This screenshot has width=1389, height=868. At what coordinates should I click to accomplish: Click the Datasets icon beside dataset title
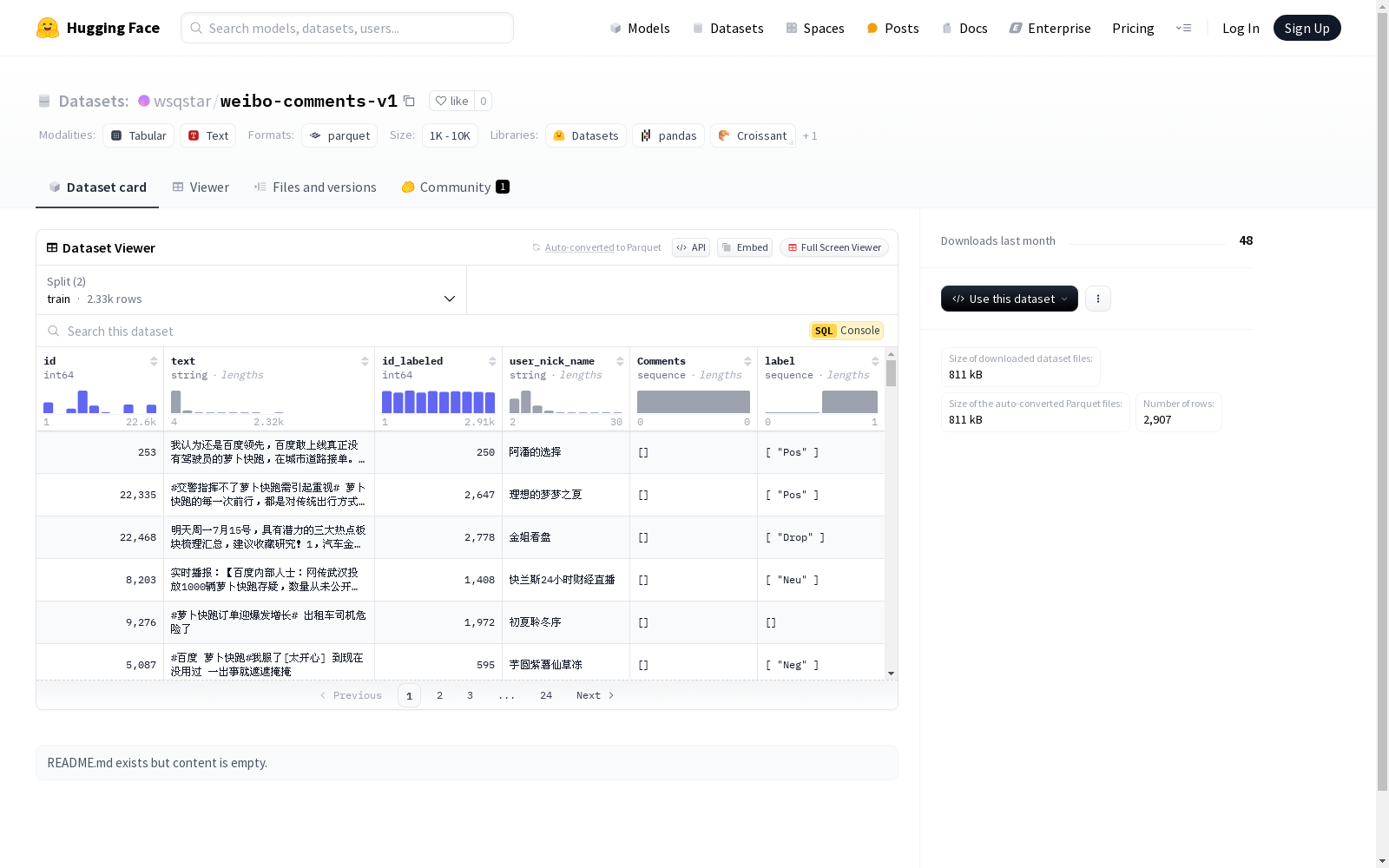[44, 101]
